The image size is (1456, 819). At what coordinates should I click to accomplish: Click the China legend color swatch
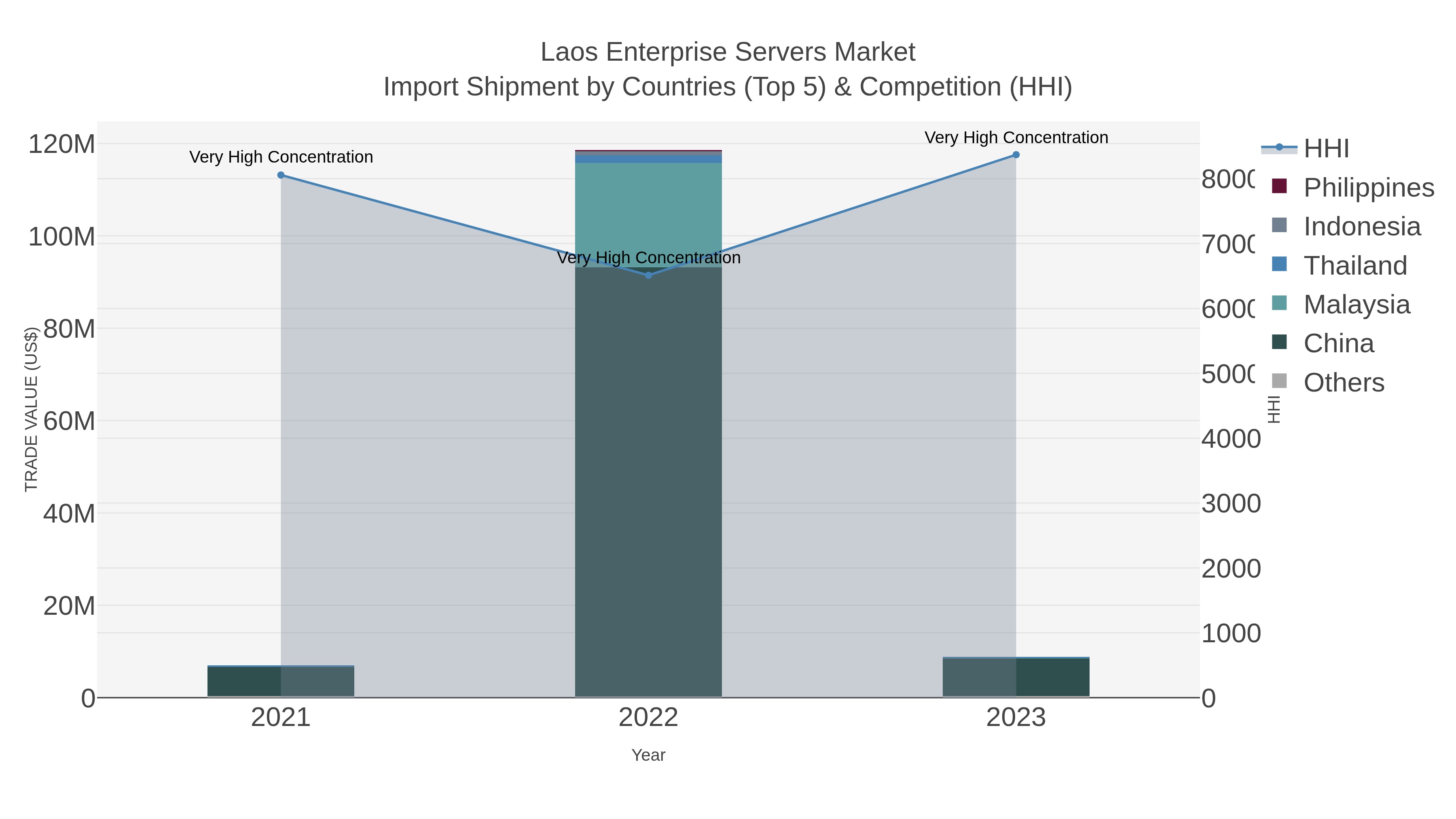pos(1279,342)
